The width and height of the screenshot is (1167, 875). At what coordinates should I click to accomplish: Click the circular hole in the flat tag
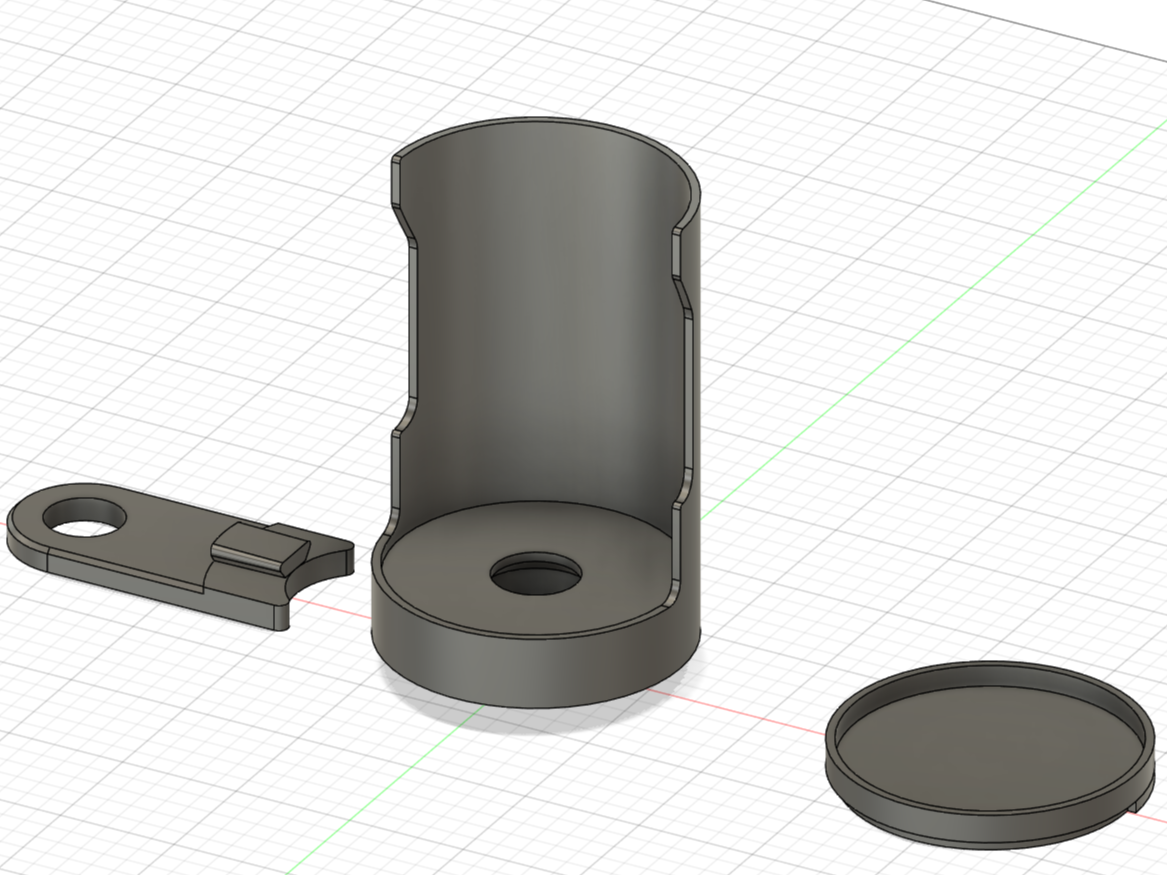86,517
